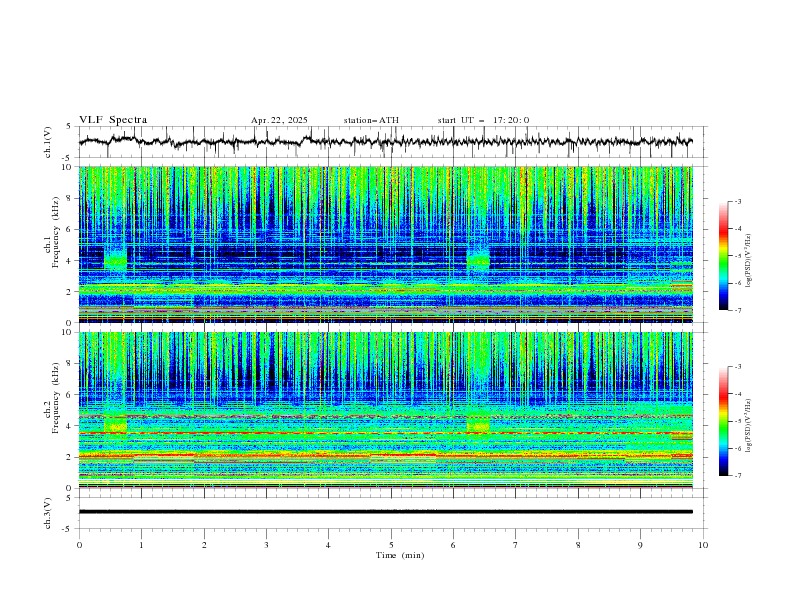Click the lower color bar "log(PSD)(V²/Hz)" label
792x612 pixels.
pos(749,426)
